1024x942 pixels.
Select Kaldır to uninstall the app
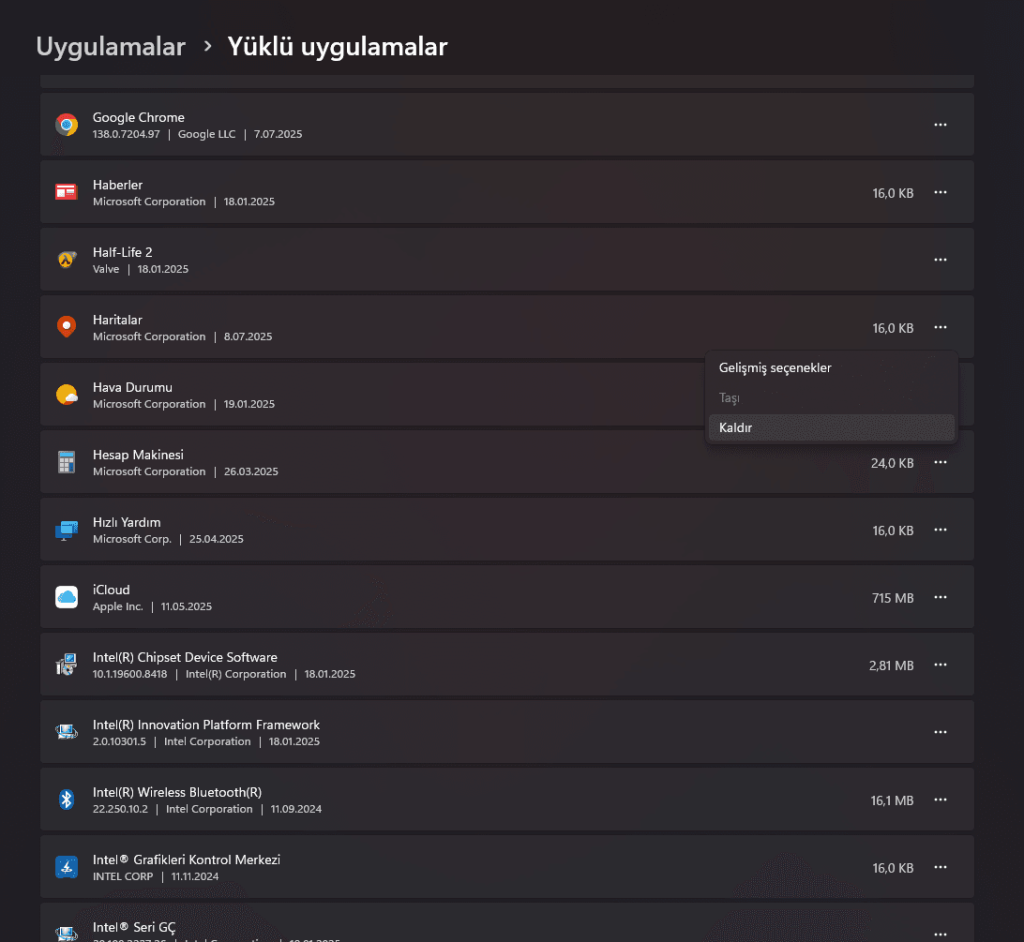point(831,428)
